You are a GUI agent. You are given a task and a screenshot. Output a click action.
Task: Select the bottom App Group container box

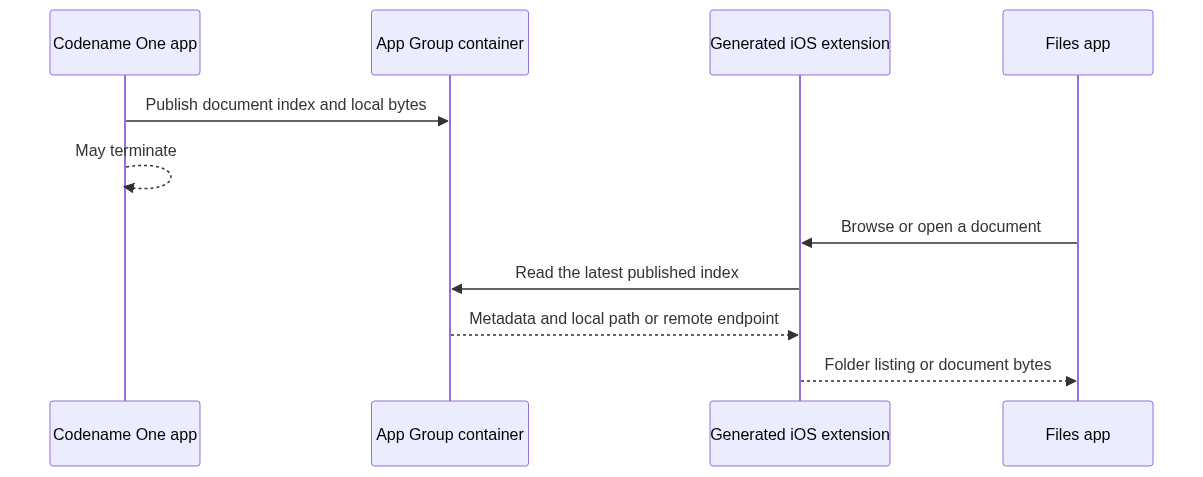(x=450, y=434)
